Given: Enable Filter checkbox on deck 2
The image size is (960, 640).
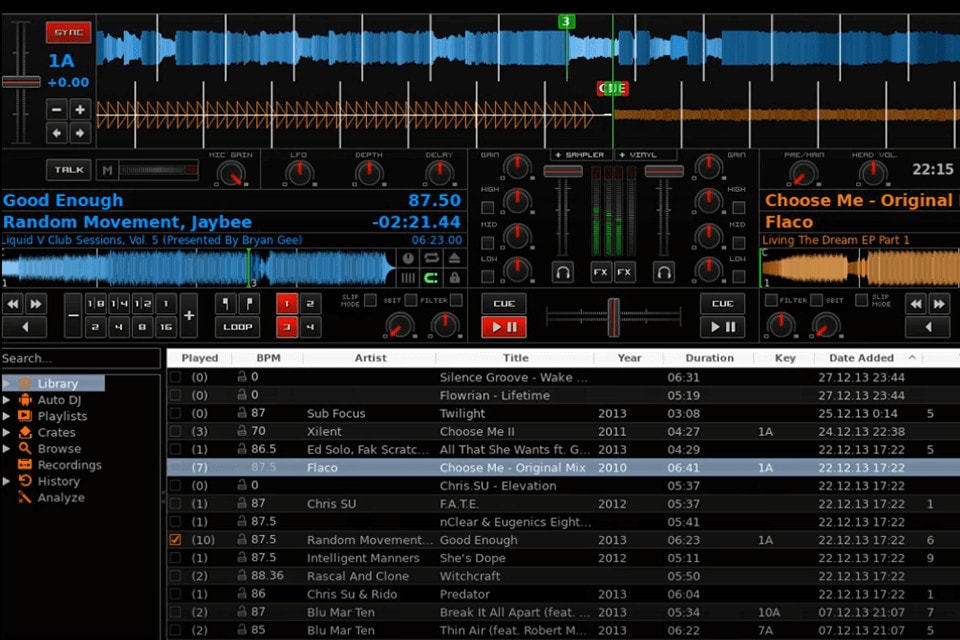Looking at the screenshot, I should pyautogui.click(x=771, y=300).
